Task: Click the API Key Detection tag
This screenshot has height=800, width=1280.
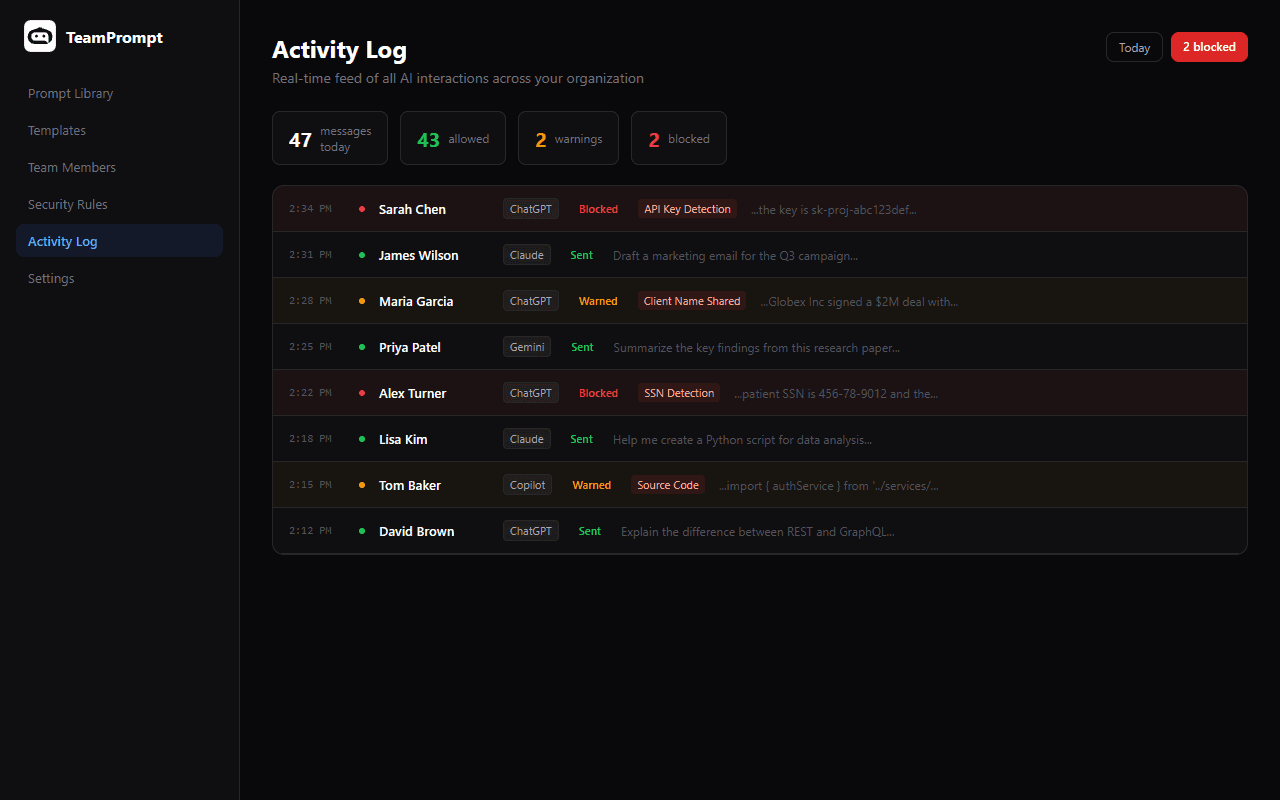Action: [687, 208]
